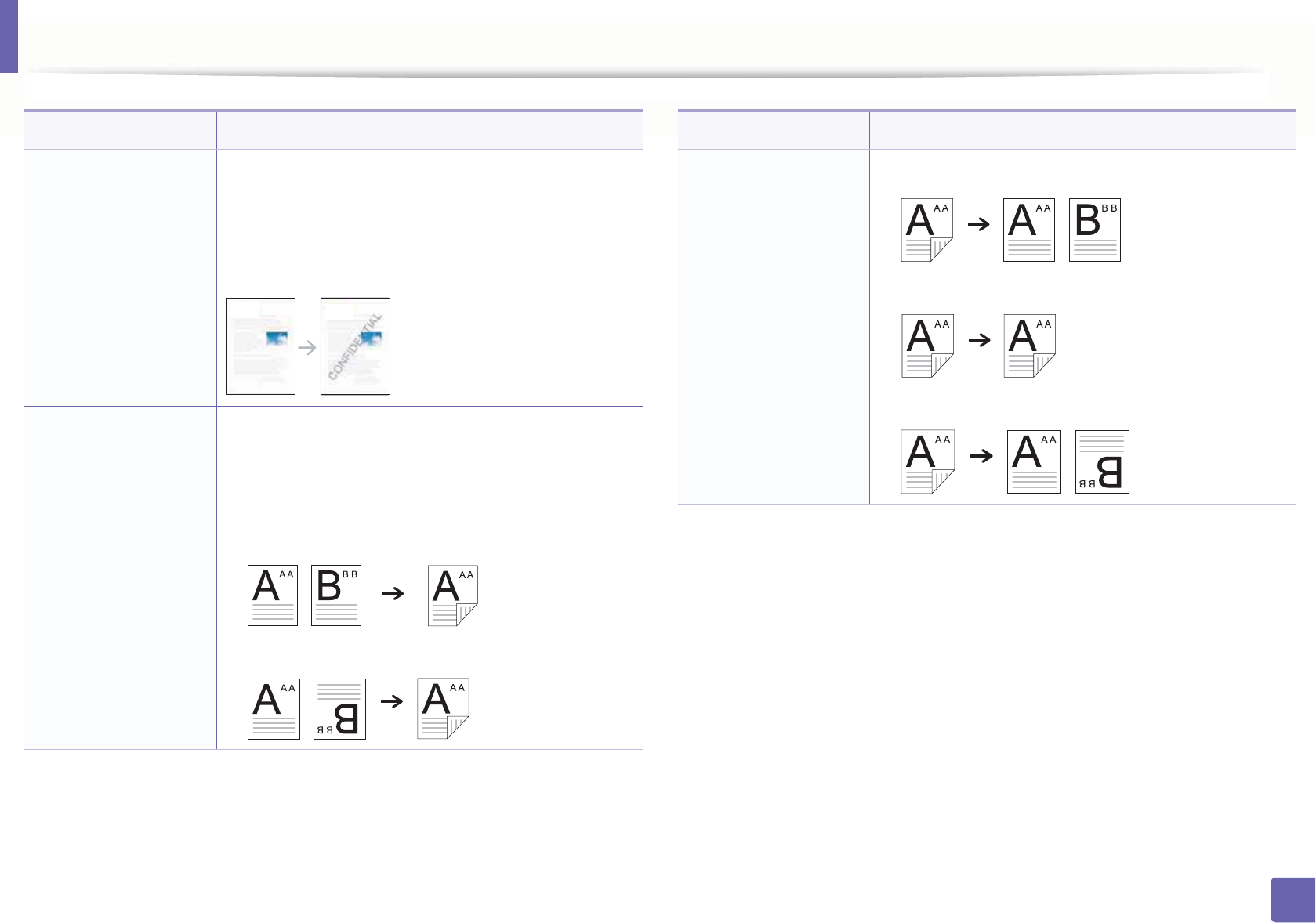Image resolution: width=1316 pixels, height=923 pixels.
Task: Click the arrow in right table's bottom row
Action: tap(981, 456)
